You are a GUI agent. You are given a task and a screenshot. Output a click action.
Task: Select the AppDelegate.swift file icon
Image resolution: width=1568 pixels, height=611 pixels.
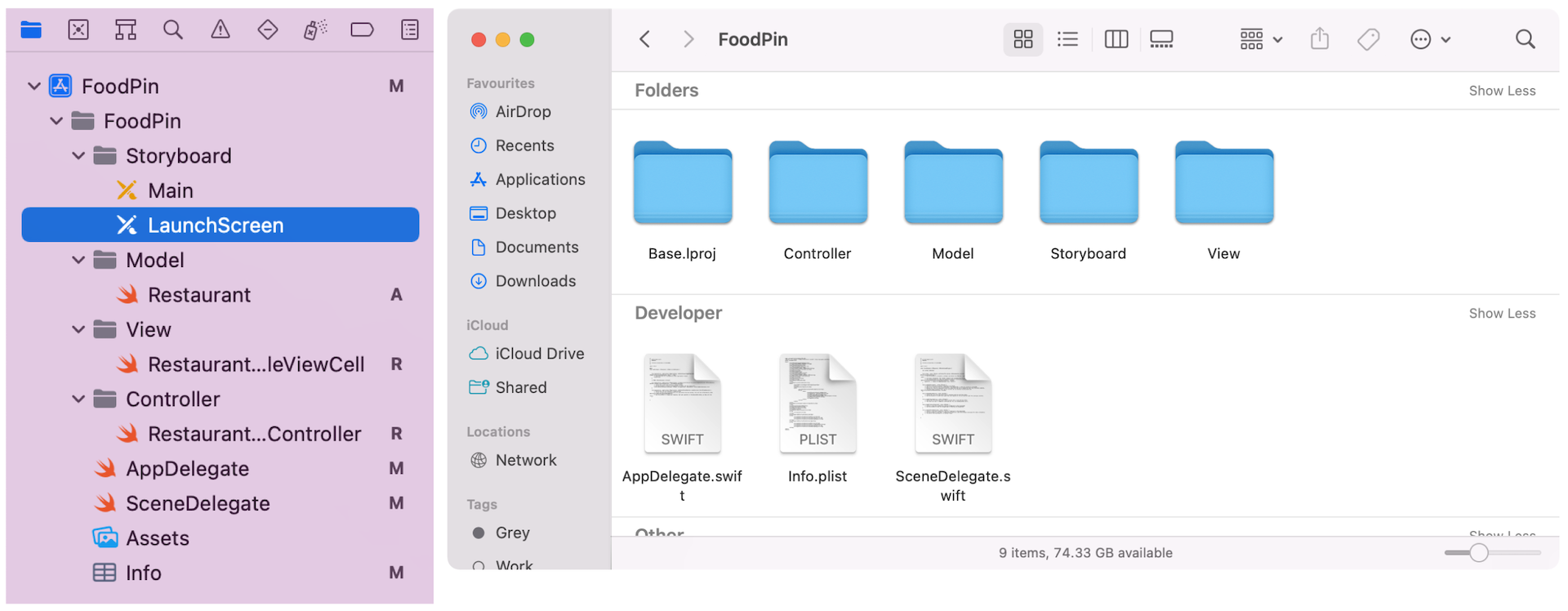point(683,404)
